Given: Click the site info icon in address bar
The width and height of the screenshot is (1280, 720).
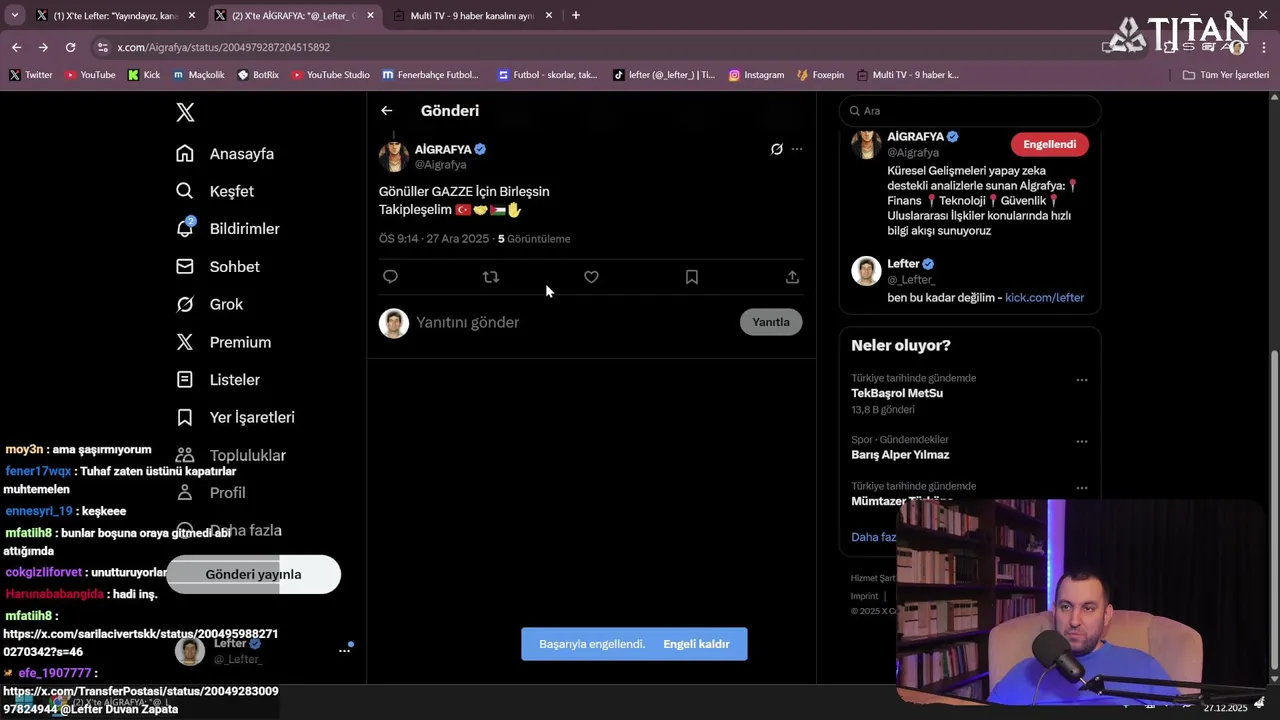Looking at the screenshot, I should [x=102, y=47].
